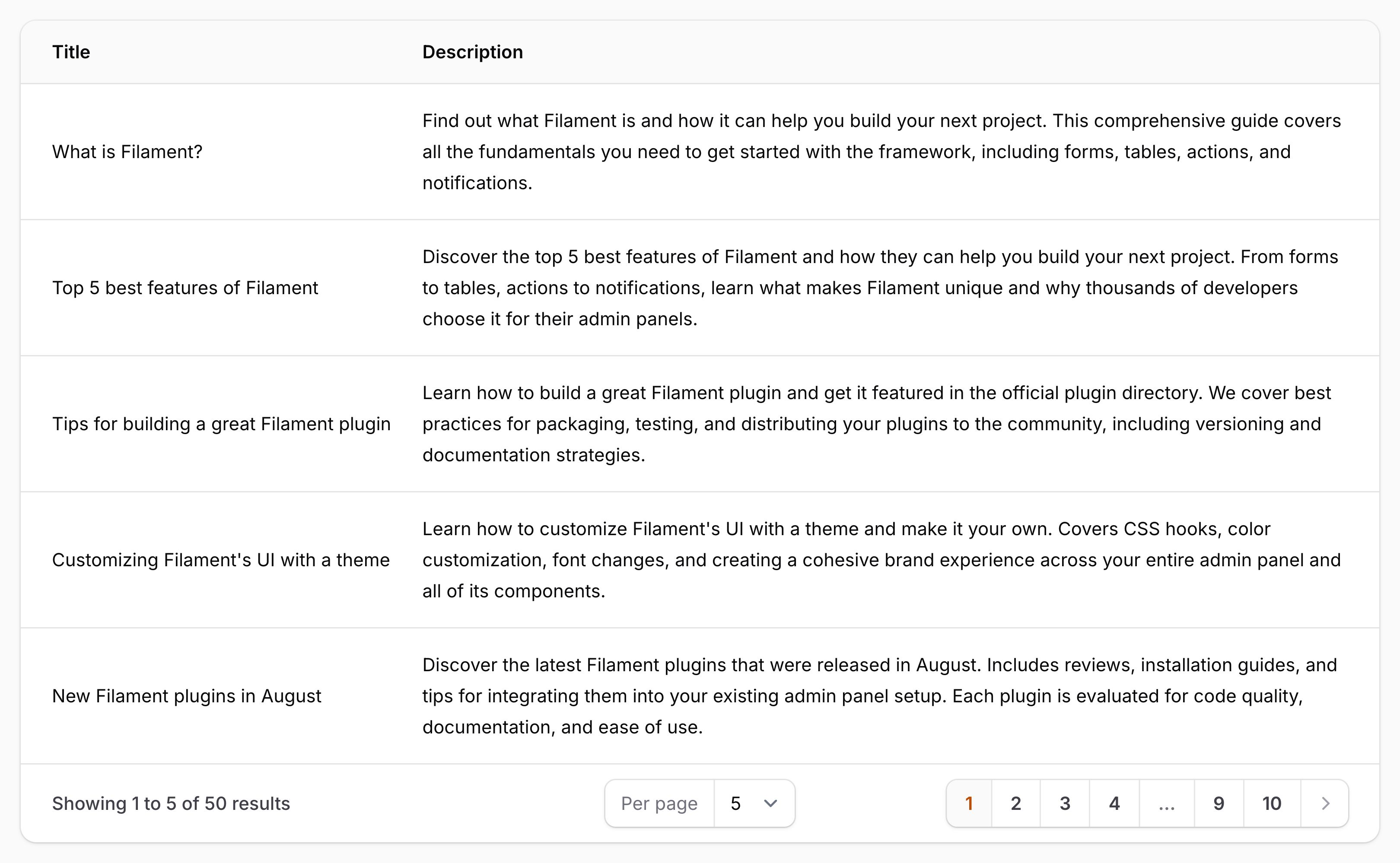Select "Tips for building a great Filament plugin"
Image resolution: width=1400 pixels, height=863 pixels.
[222, 424]
